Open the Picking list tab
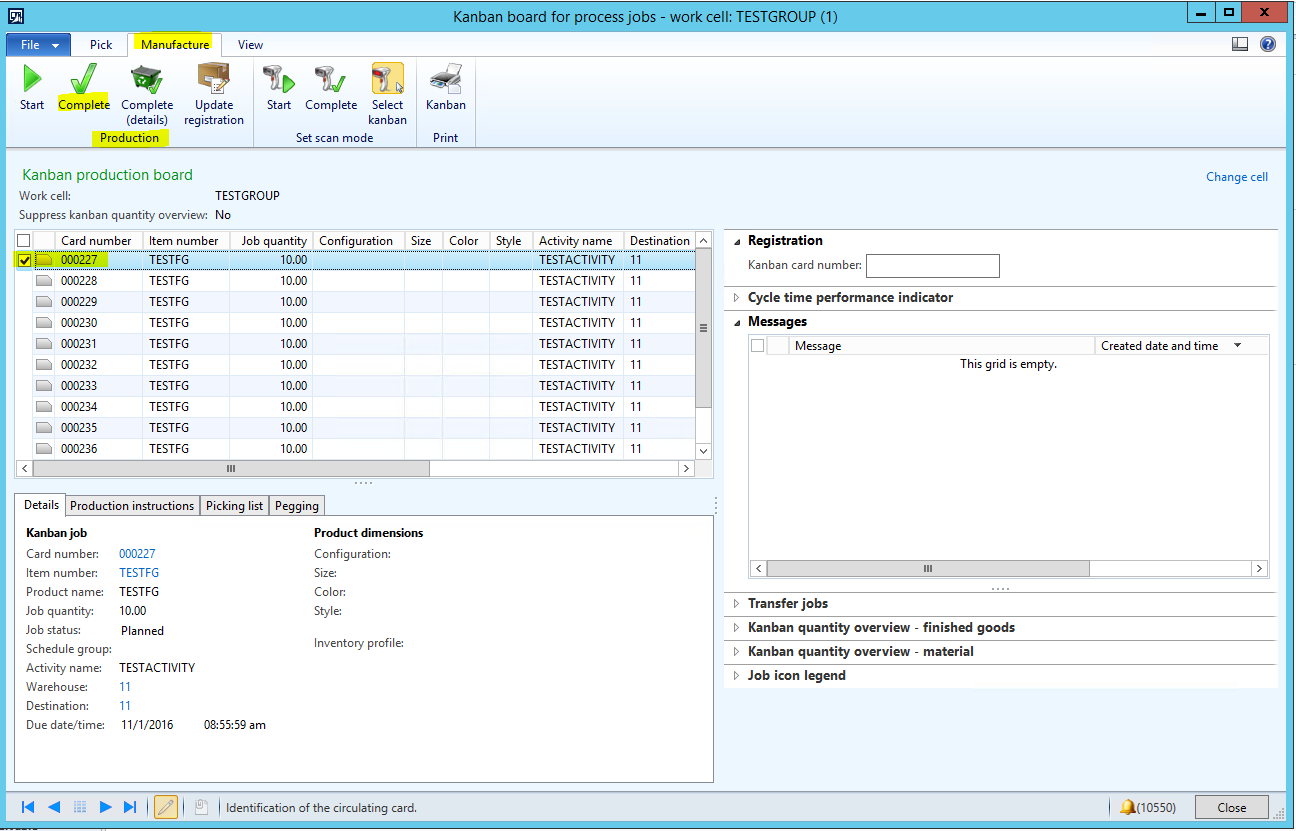Screen dimensions: 1296x831 [x=234, y=506]
